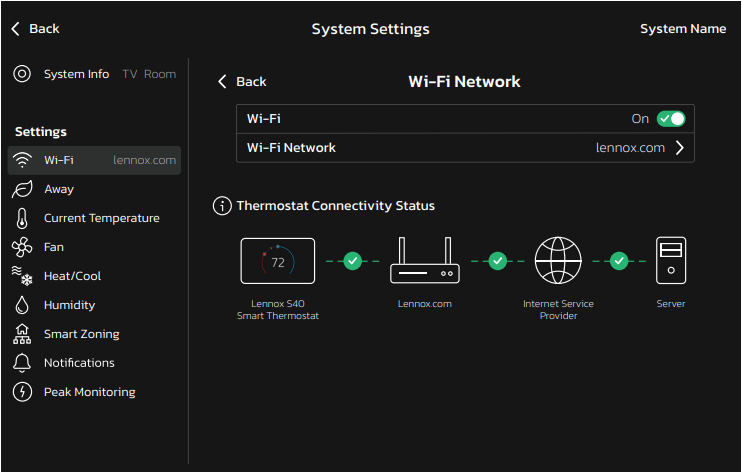Click the System Info circle icon

click(x=22, y=74)
